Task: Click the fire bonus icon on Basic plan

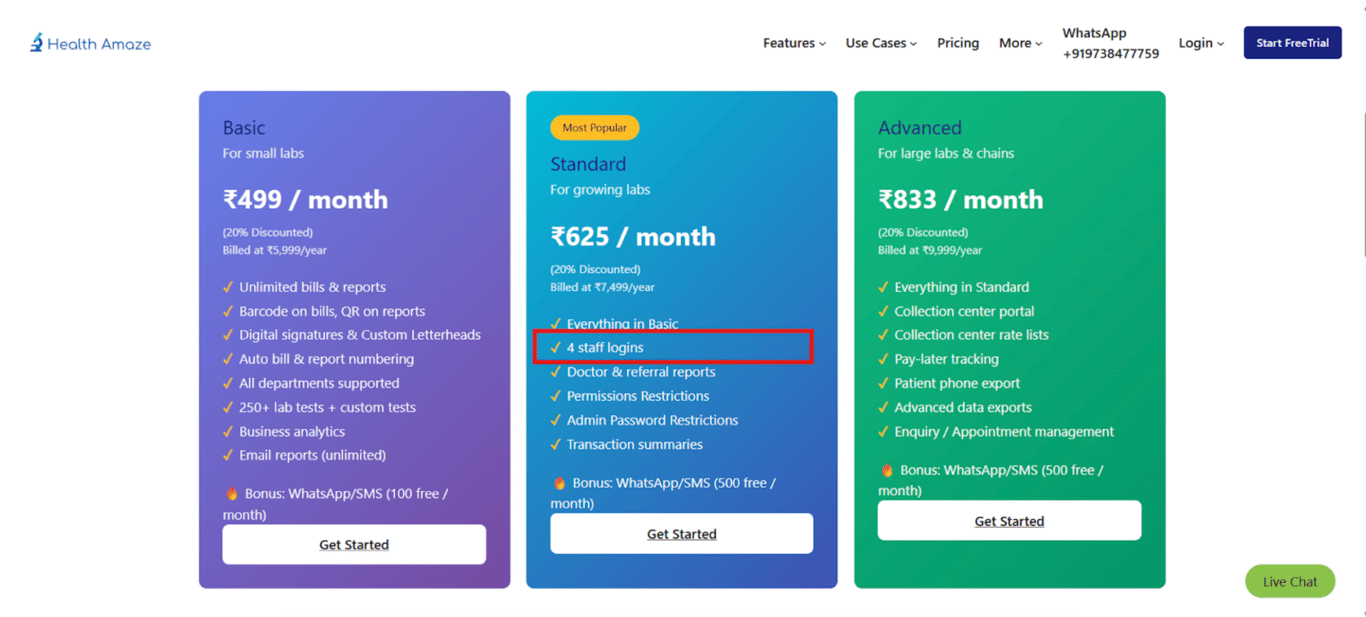Action: click(233, 492)
